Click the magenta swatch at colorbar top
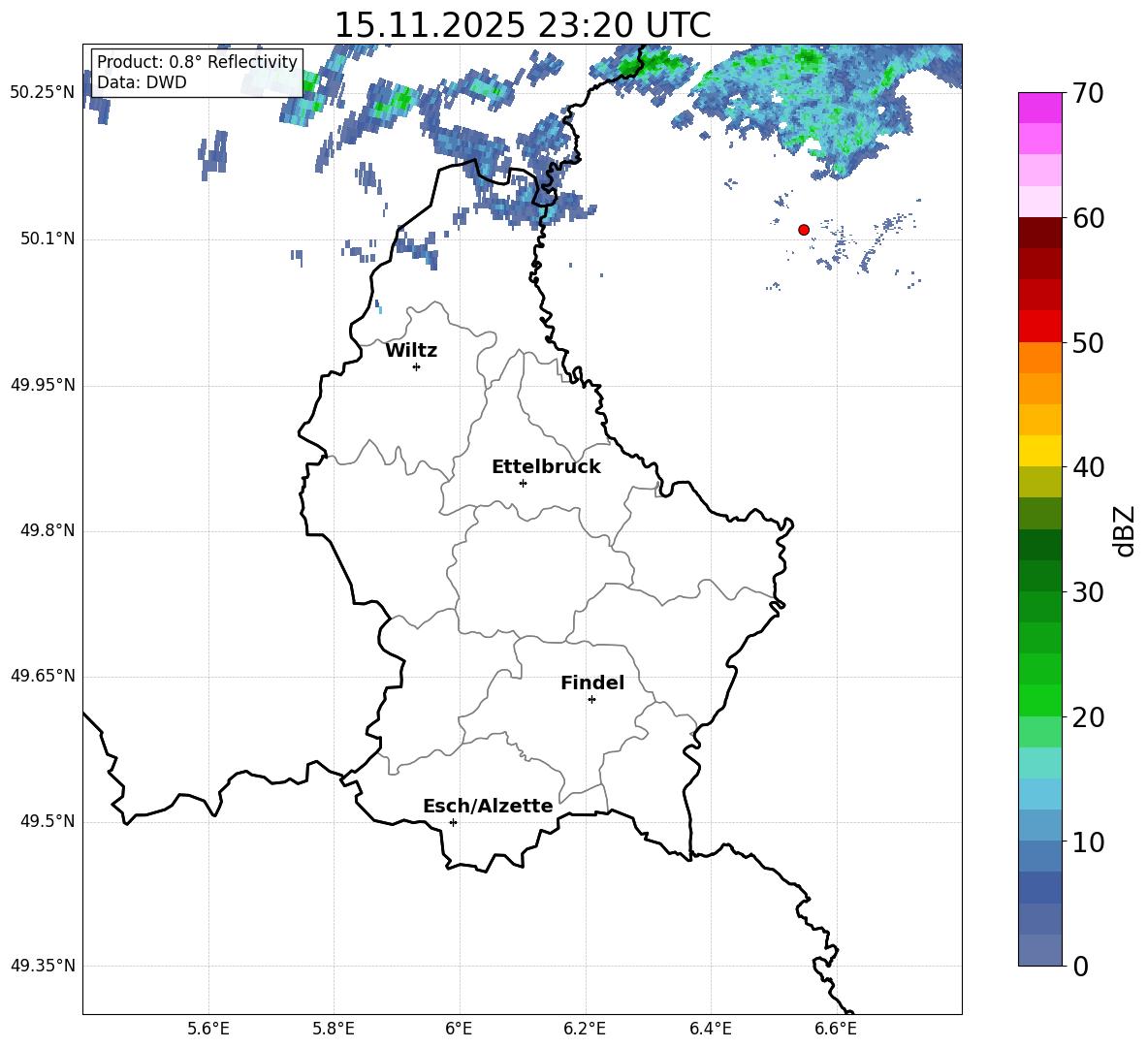Viewport: 1148px width, 1048px height. click(1039, 108)
